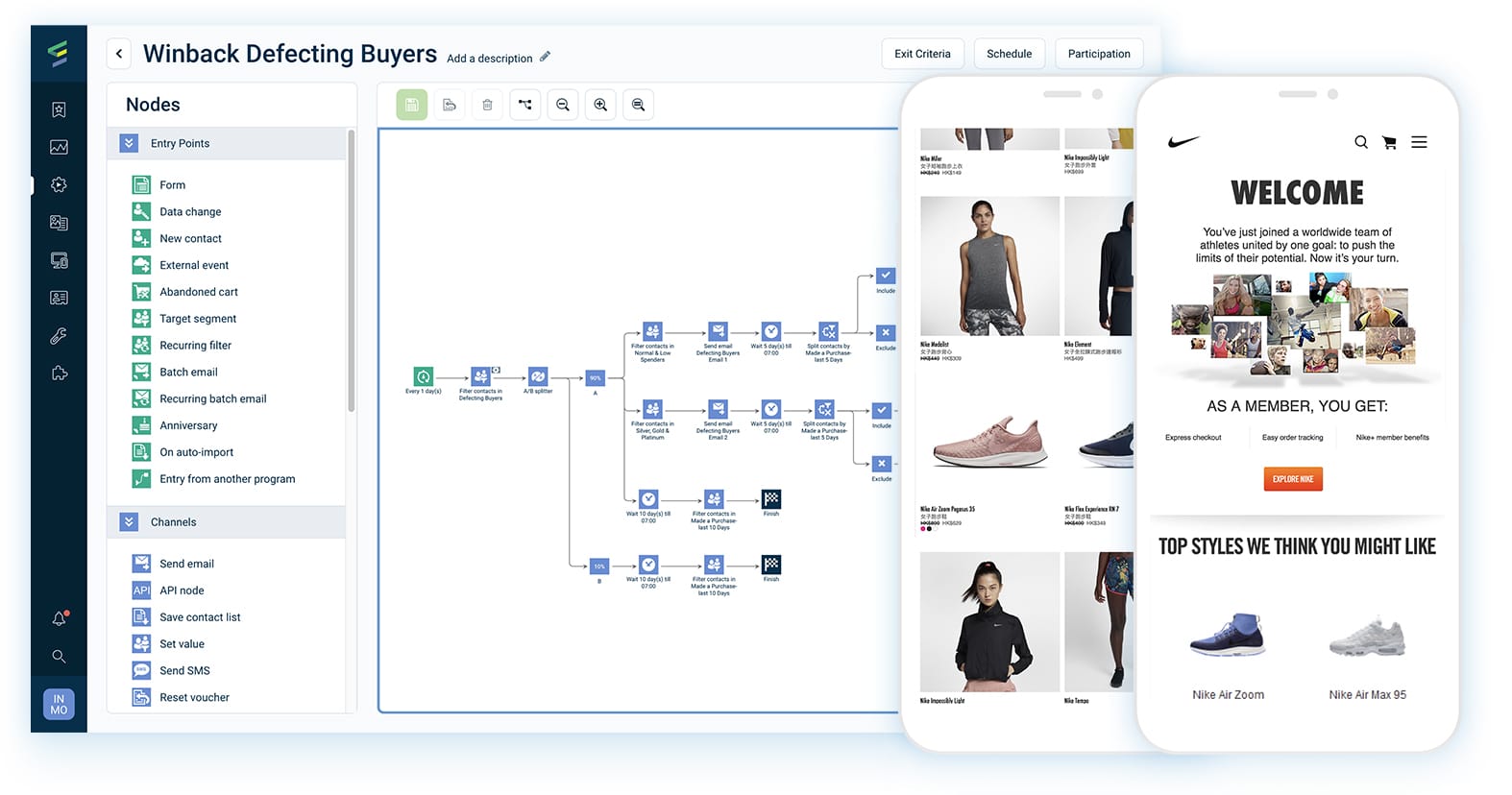Open the hamburger menu on the Nike phone

[x=1419, y=142]
